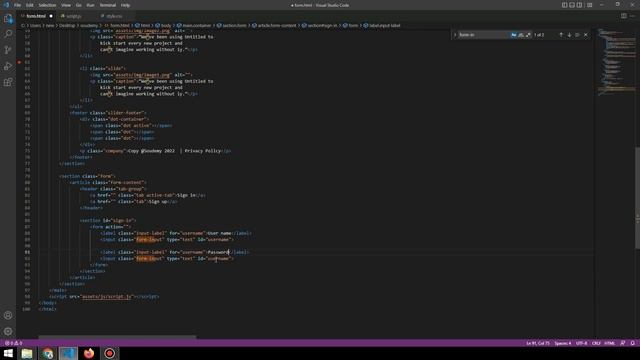Open Desktop folder breadcrumb dropdown
Screen dimensions: 640x360
pos(67,25)
